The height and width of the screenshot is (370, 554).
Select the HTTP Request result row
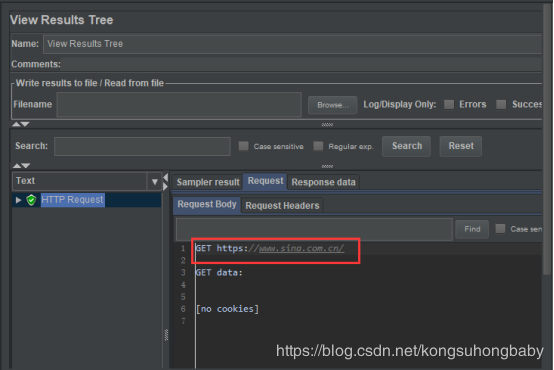[87, 200]
